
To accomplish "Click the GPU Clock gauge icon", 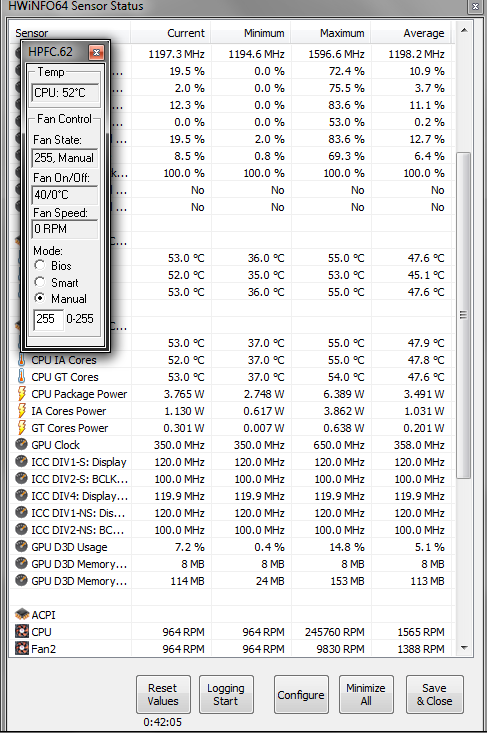I will point(21,444).
